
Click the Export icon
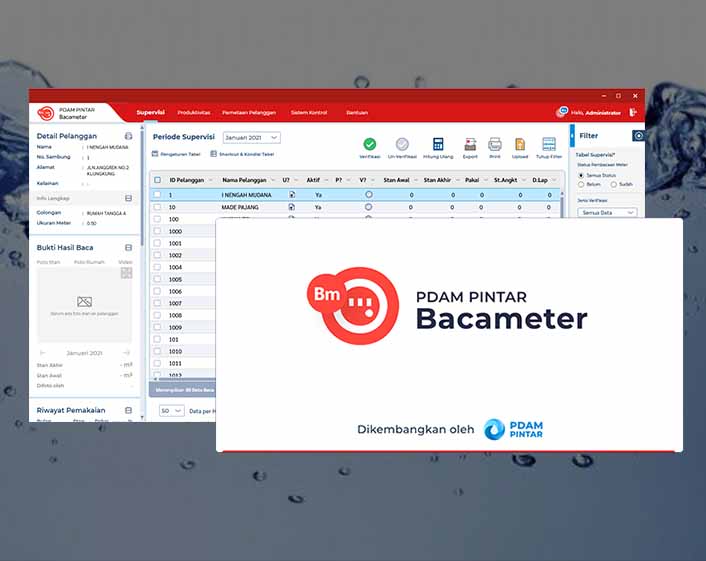coord(470,144)
